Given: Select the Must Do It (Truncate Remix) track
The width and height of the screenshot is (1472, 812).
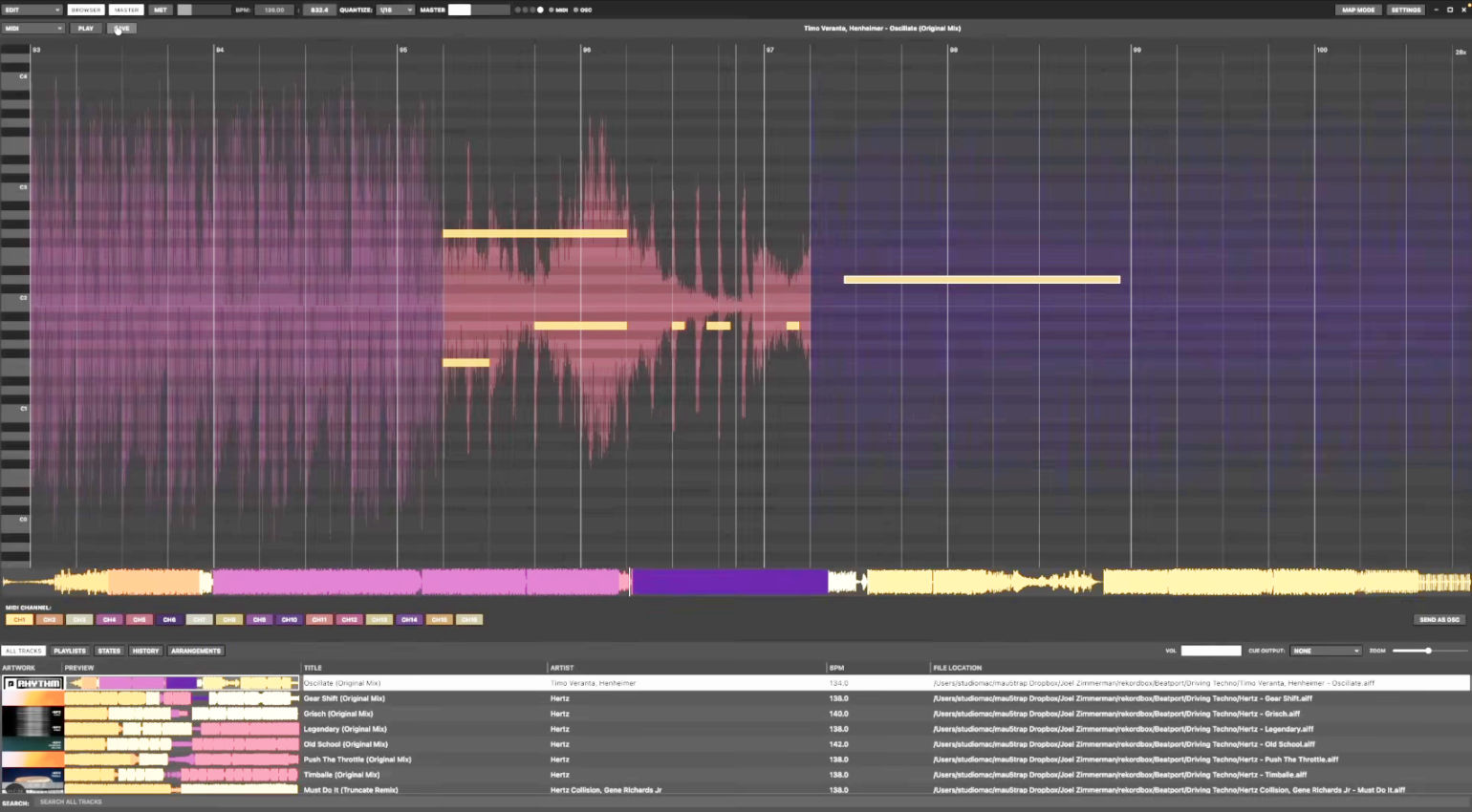Looking at the screenshot, I should (351, 790).
